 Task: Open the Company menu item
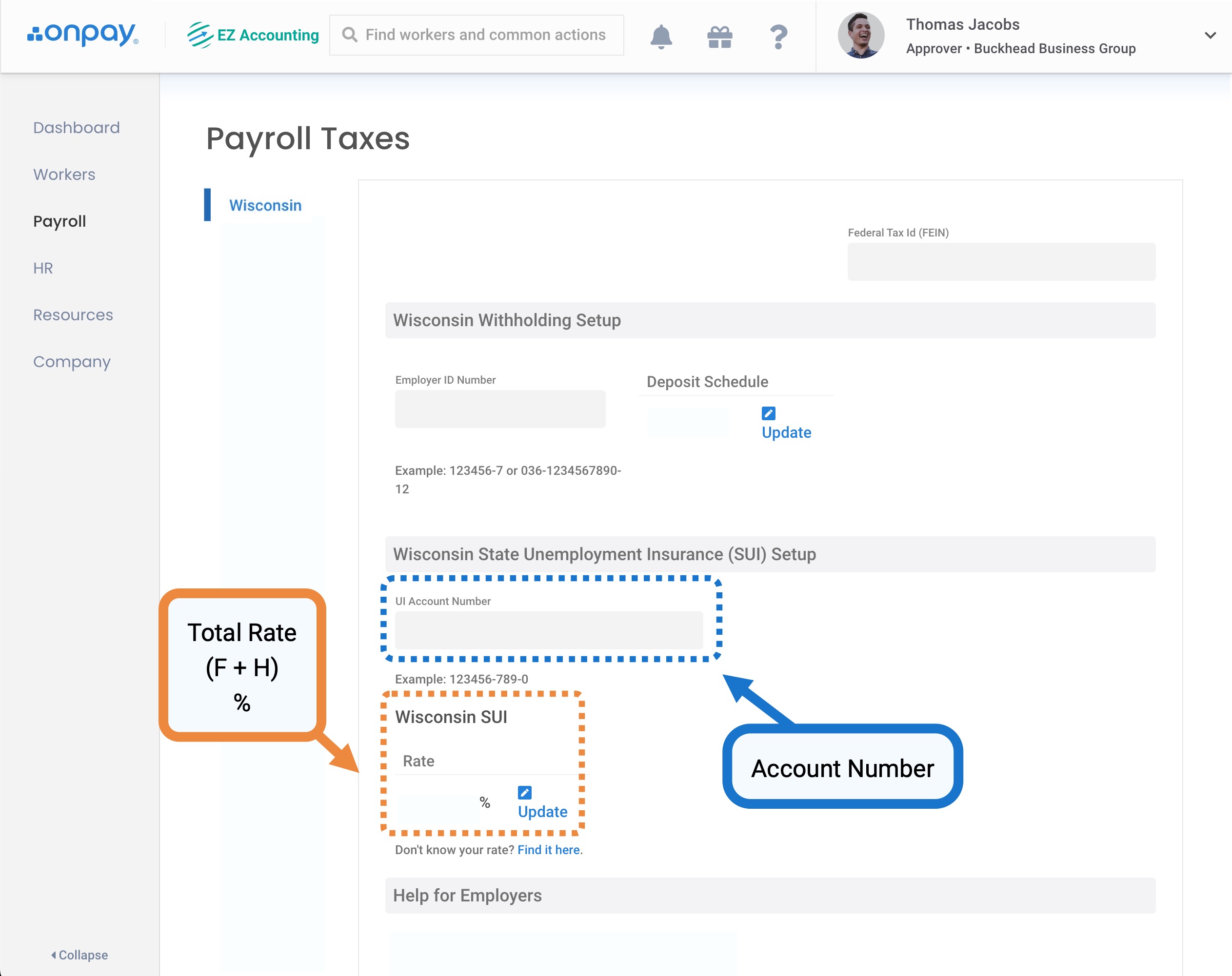click(x=71, y=362)
